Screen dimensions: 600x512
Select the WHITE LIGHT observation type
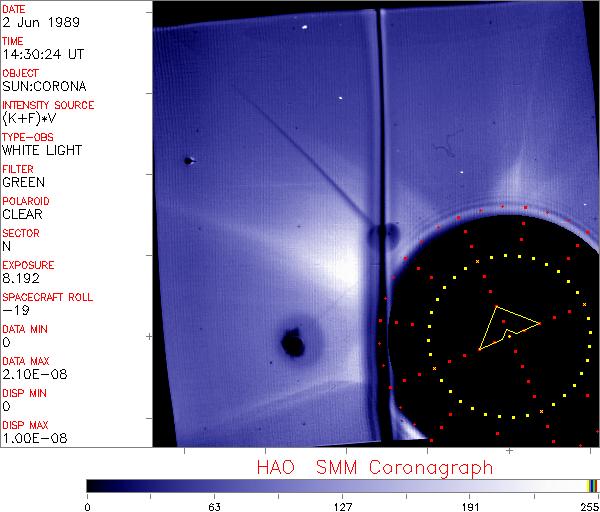click(42, 150)
